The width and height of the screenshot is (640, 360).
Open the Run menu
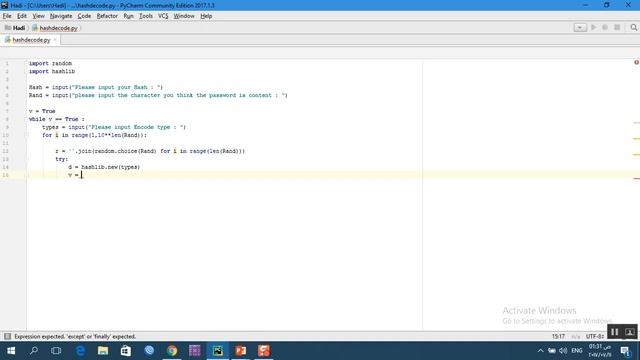tap(128, 16)
